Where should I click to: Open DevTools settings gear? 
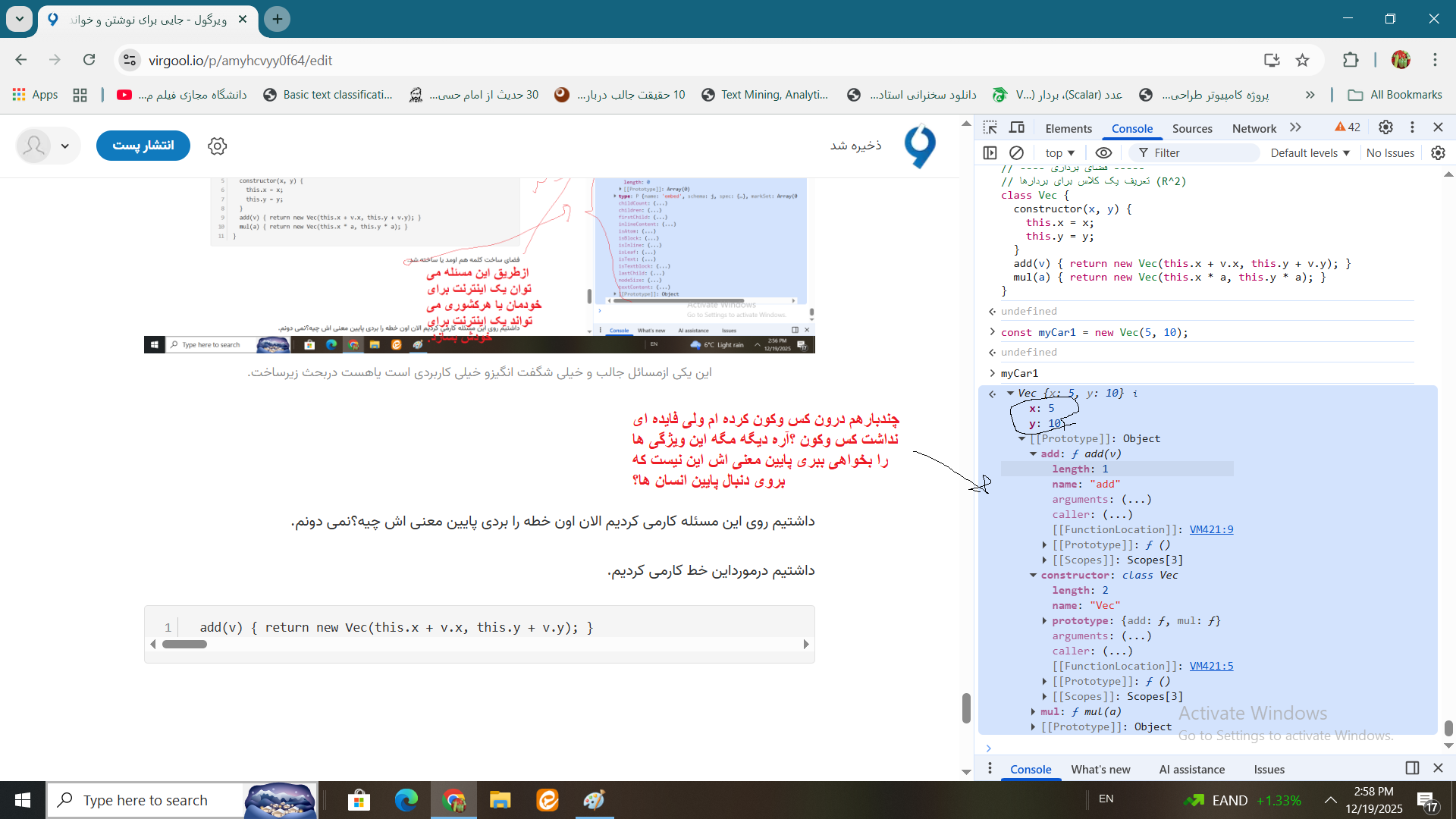coord(1385,127)
